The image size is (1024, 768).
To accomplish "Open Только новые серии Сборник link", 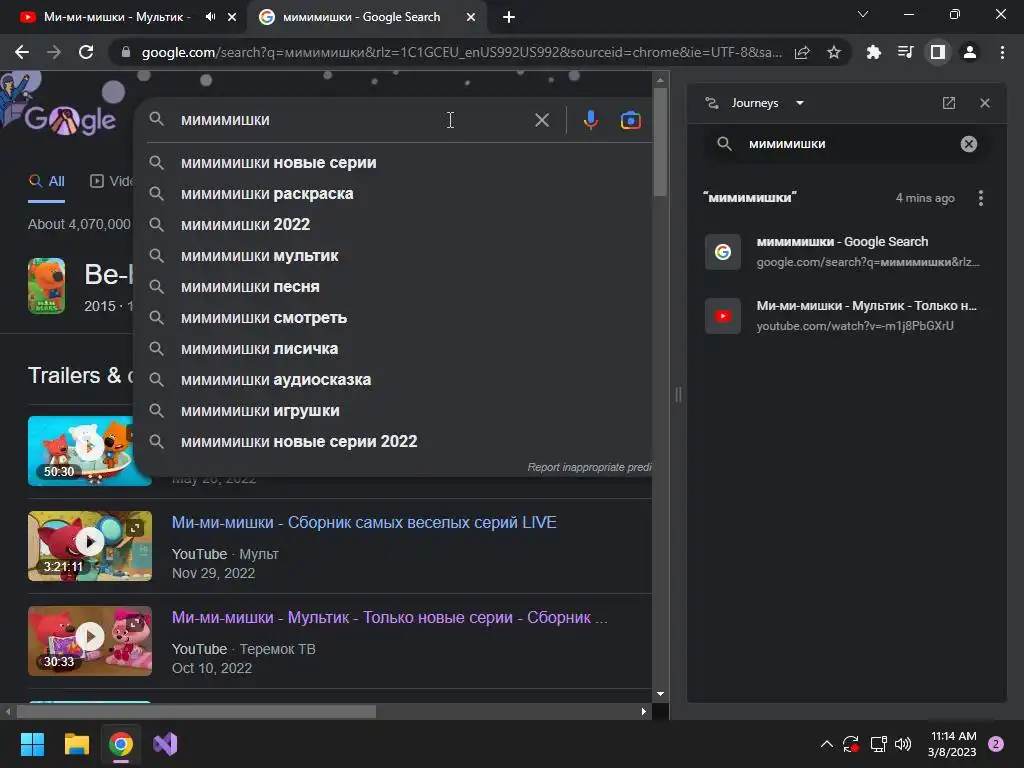I will [389, 618].
